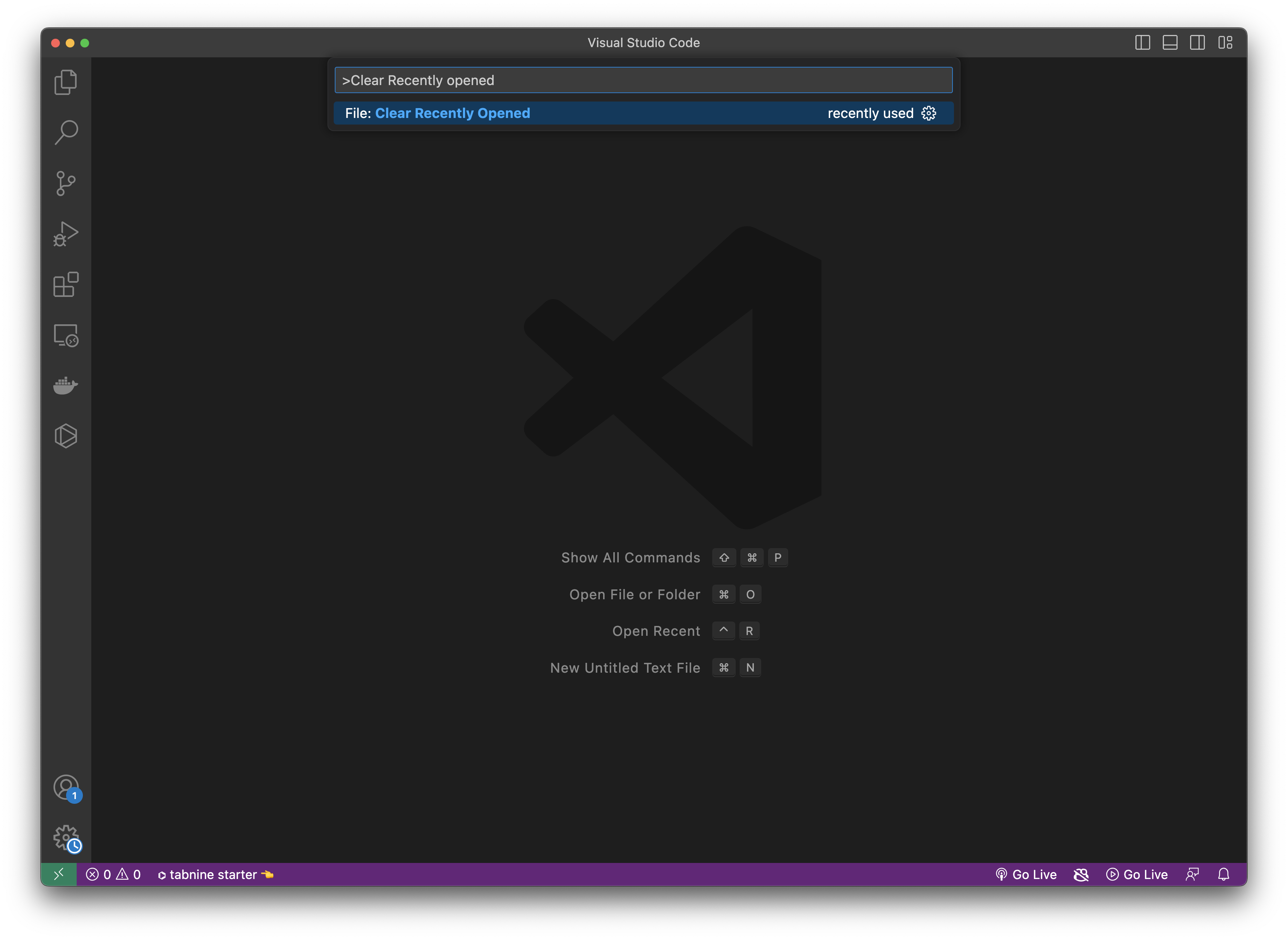This screenshot has height=940, width=1288.
Task: Open the Manage gear menu
Action: 66,838
